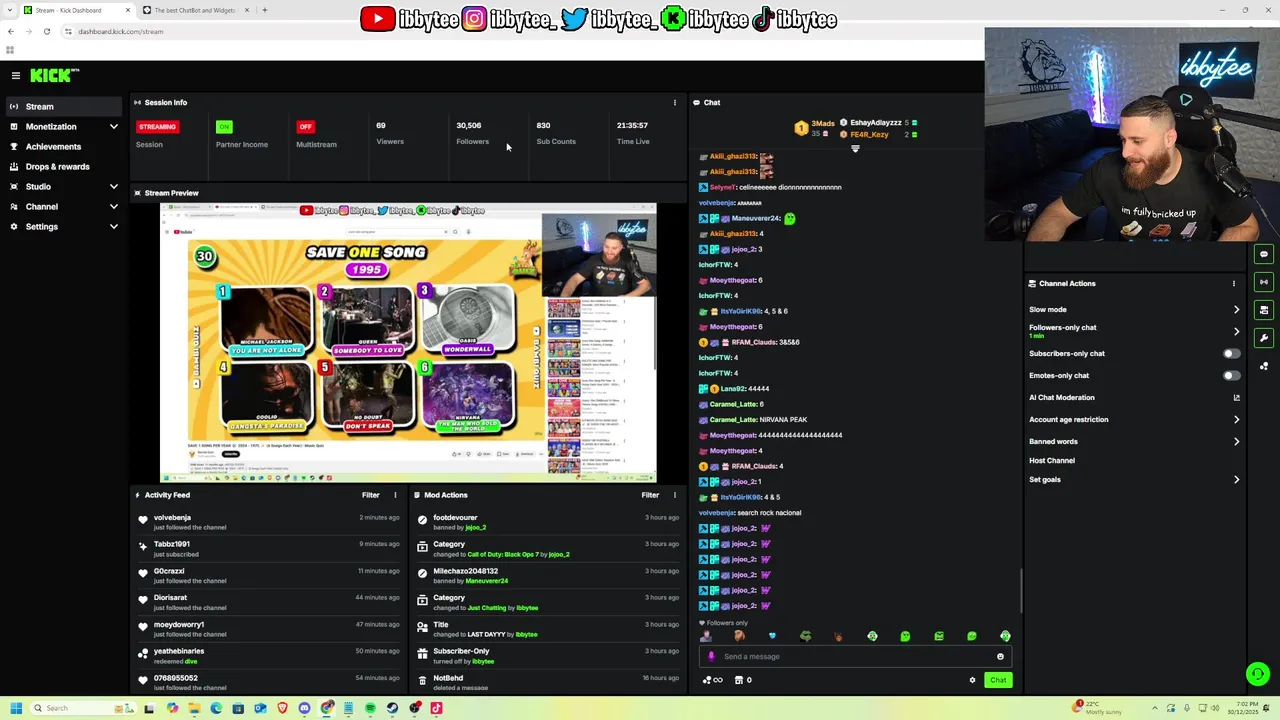Open chat settings gear icon

tap(972, 680)
